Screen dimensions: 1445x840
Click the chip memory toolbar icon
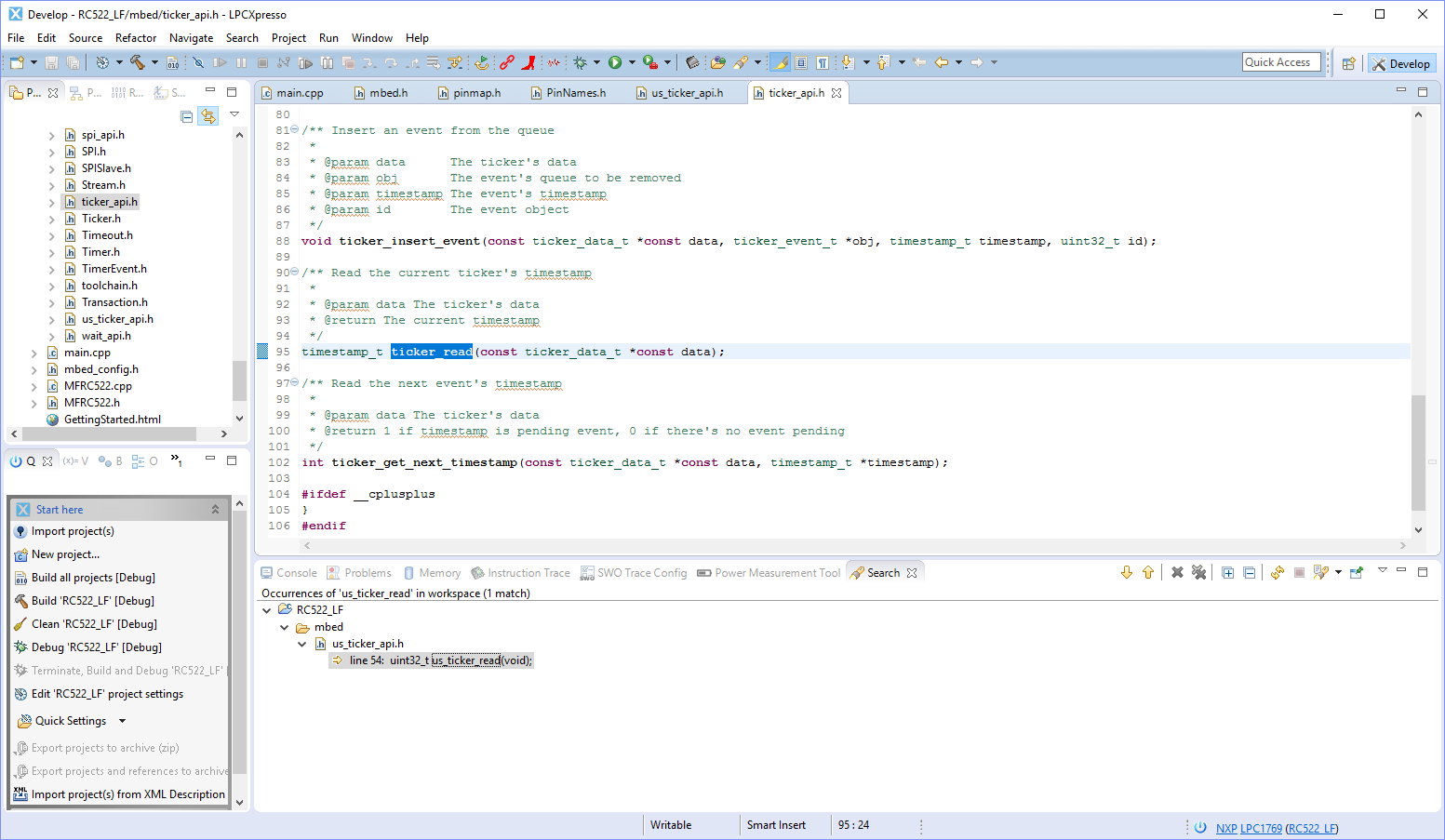coord(691,62)
